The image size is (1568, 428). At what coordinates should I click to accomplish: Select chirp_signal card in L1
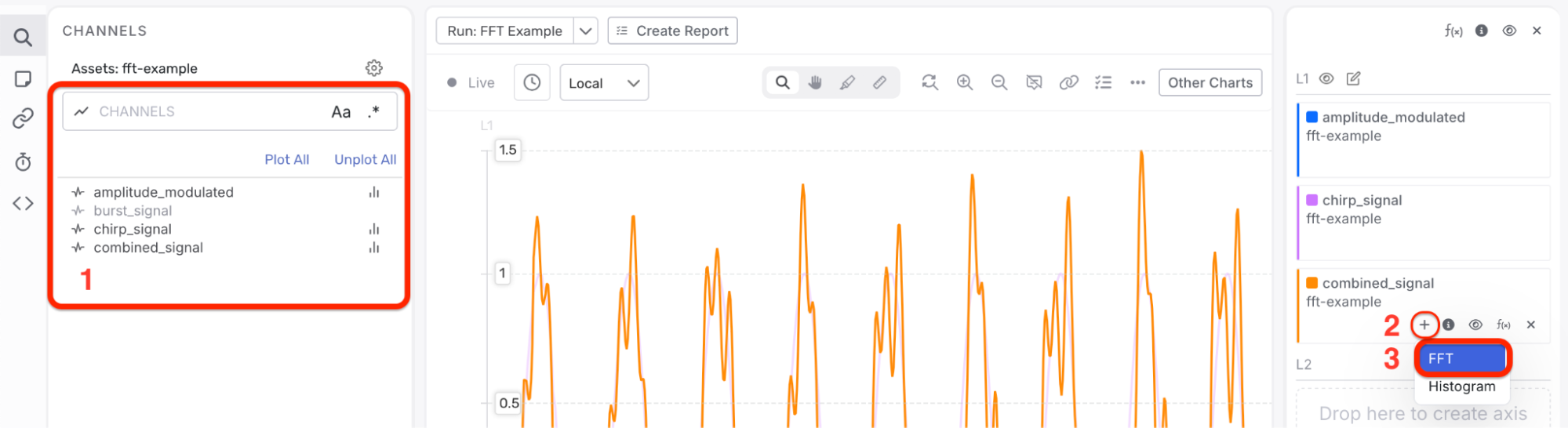tap(1424, 223)
